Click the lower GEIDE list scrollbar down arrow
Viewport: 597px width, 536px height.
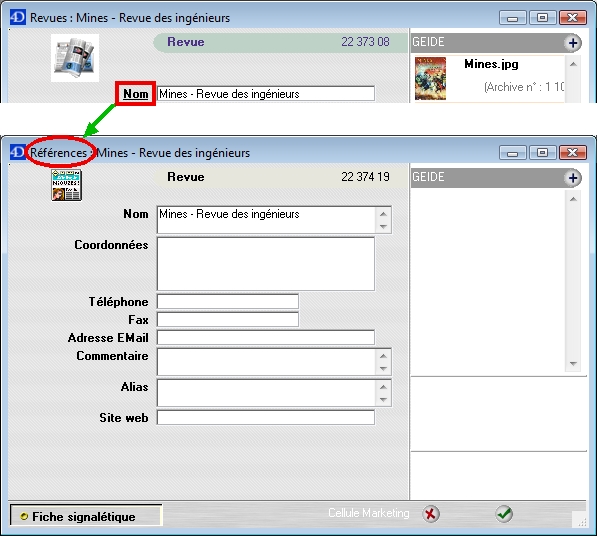coord(573,364)
